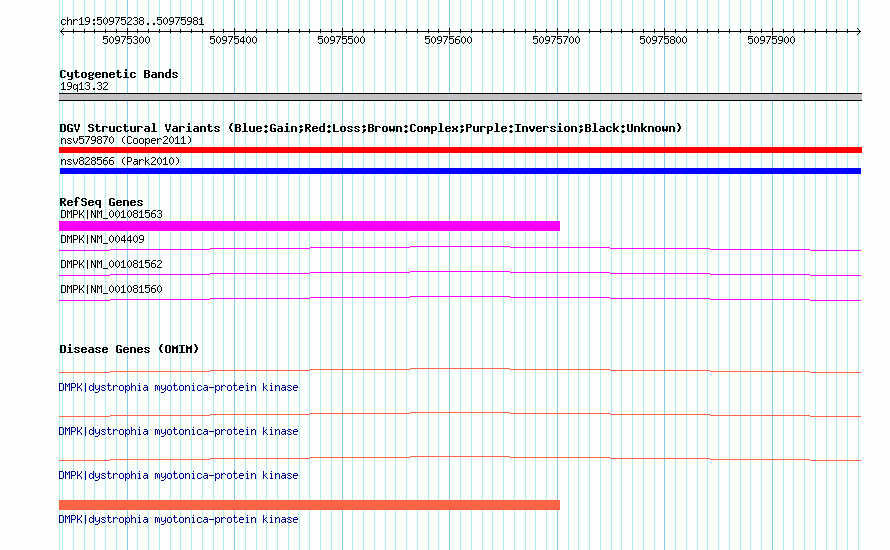Click the red nsv579870 loss variant bar
Image resolution: width=890 pixels, height=550 pixels.
460,150
